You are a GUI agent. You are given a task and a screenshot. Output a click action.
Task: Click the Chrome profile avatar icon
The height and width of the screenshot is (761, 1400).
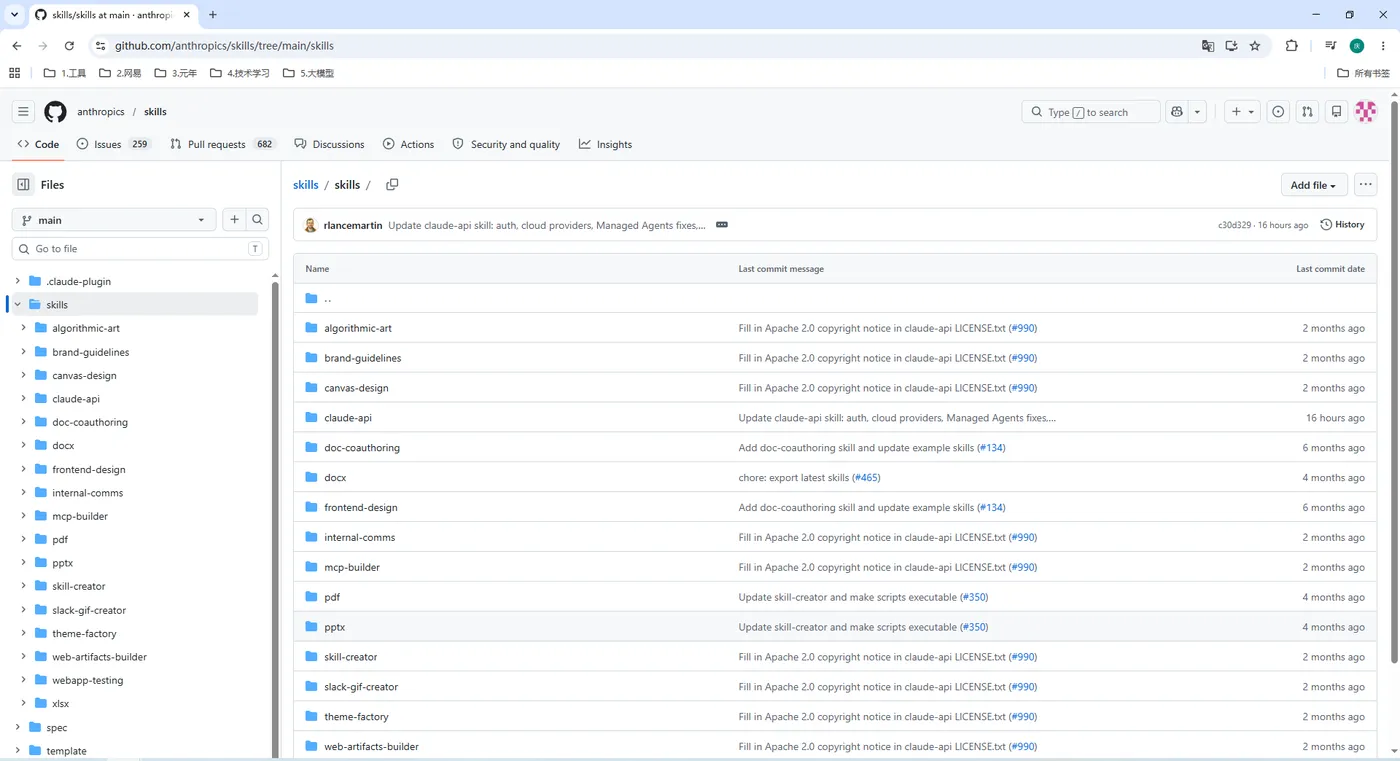click(x=1357, y=46)
